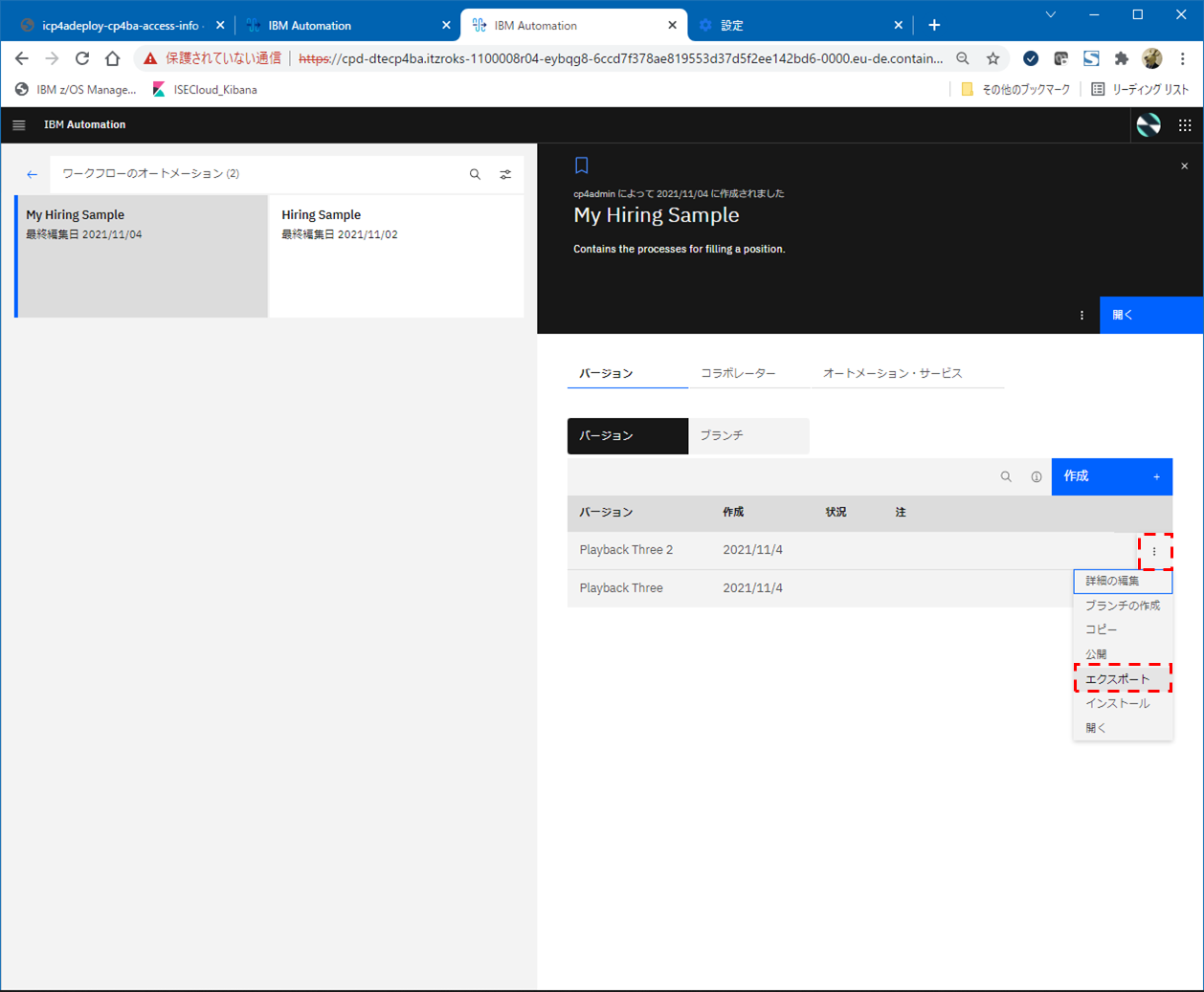Go to browser home page

(x=112, y=58)
